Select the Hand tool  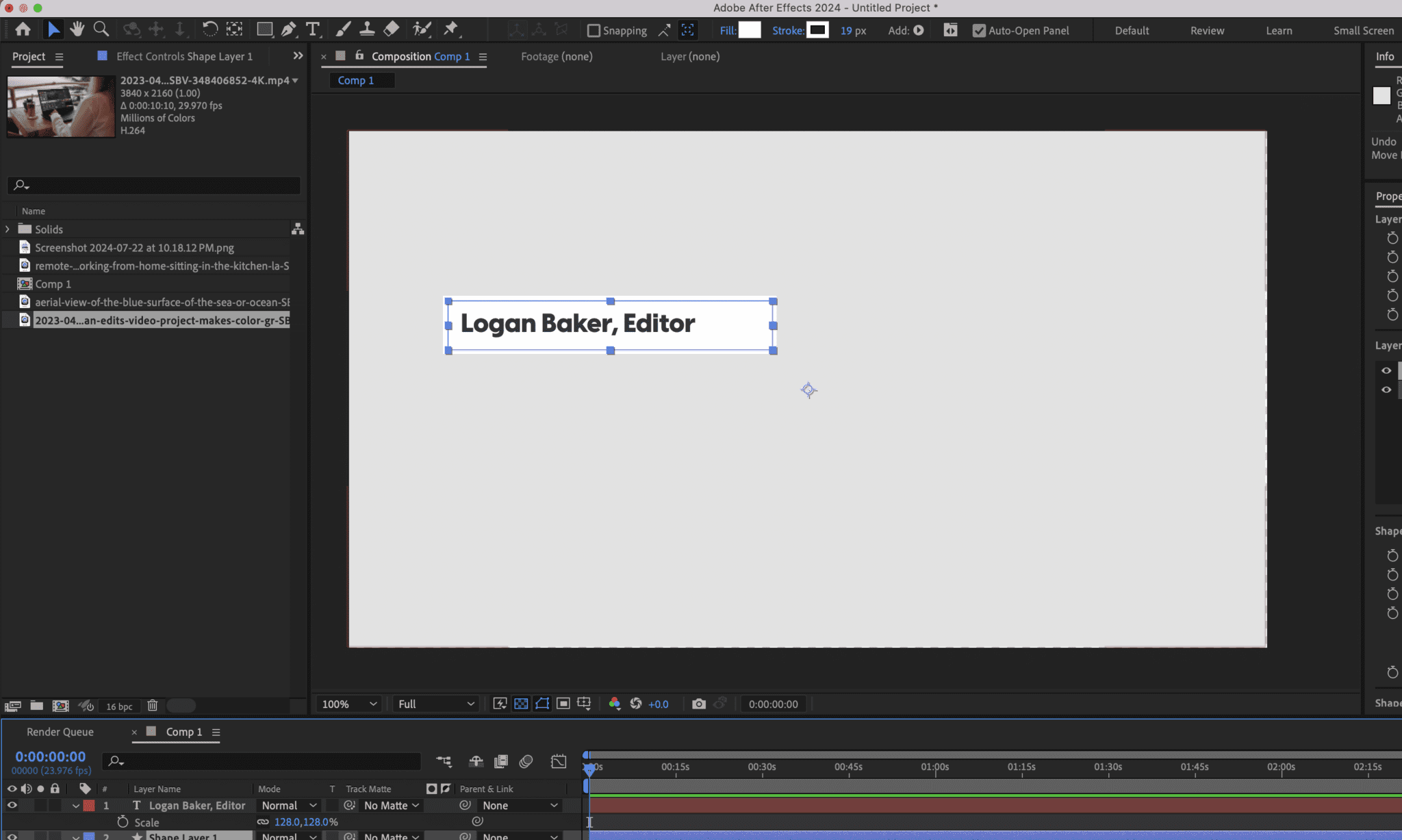(x=77, y=29)
